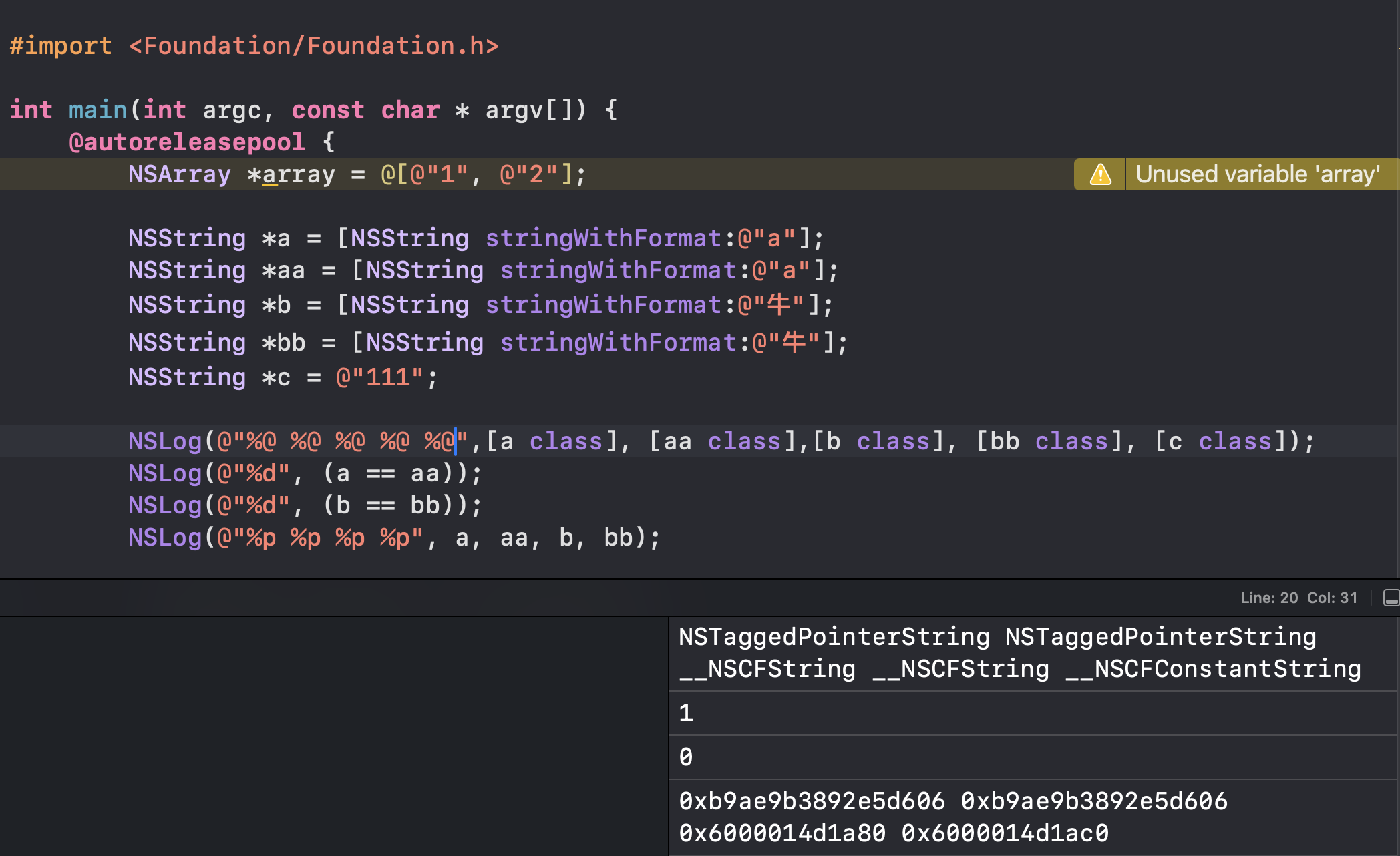Image resolution: width=1400 pixels, height=856 pixels.
Task: Click the @"111" string literal
Action: click(379, 378)
